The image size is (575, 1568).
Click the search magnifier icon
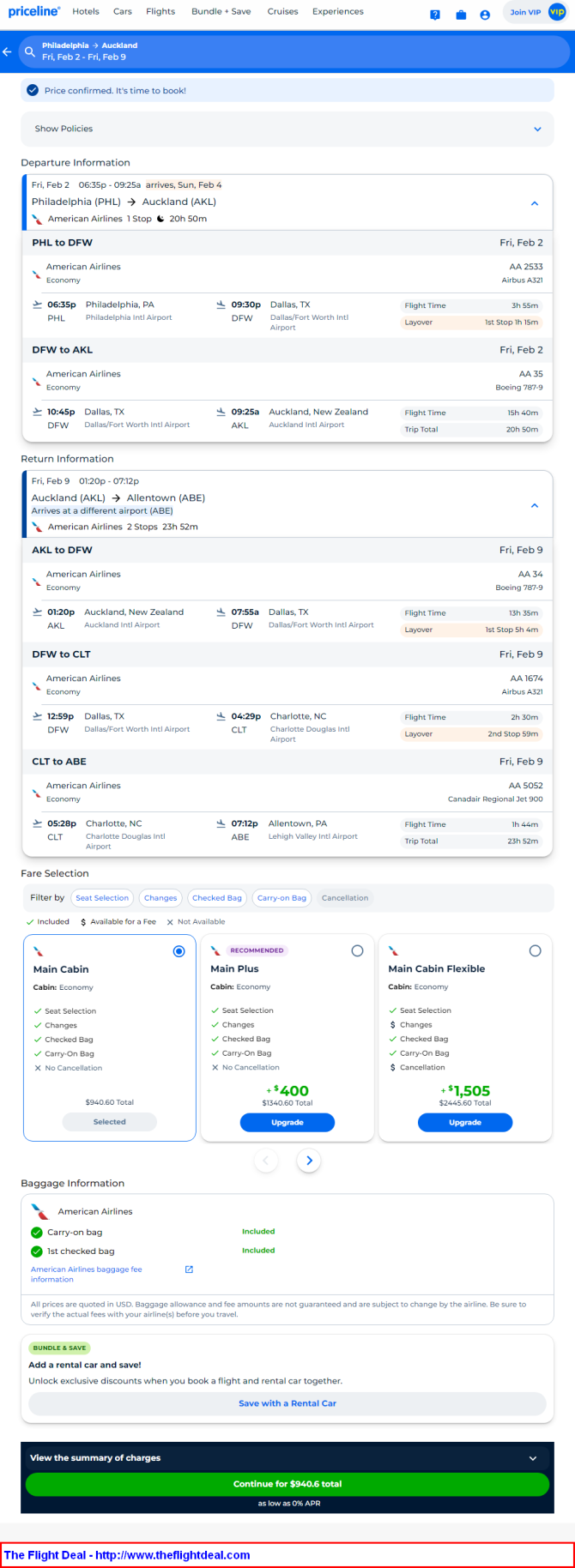pos(30,51)
